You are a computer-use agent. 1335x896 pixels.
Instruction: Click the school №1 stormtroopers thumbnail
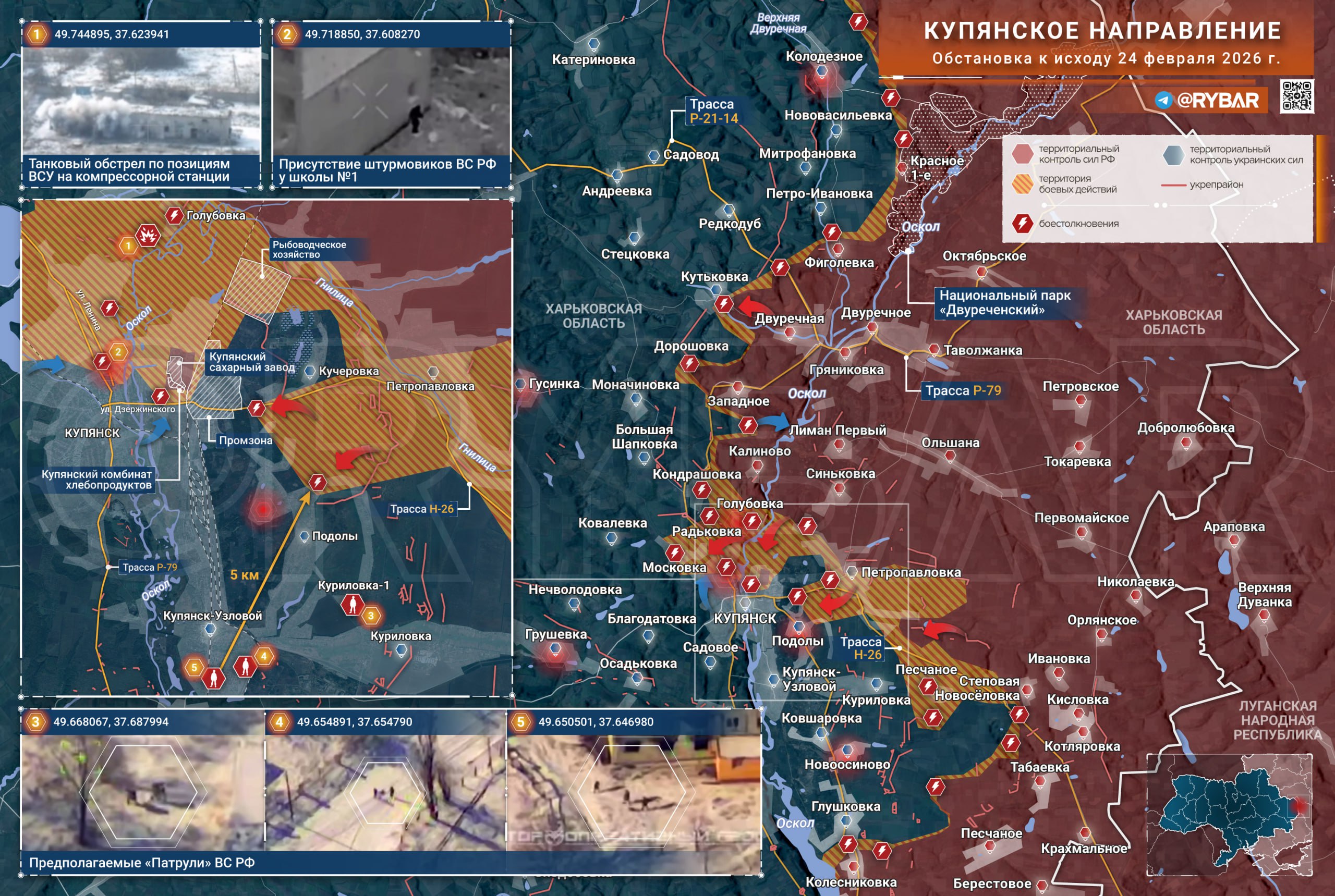(x=391, y=101)
